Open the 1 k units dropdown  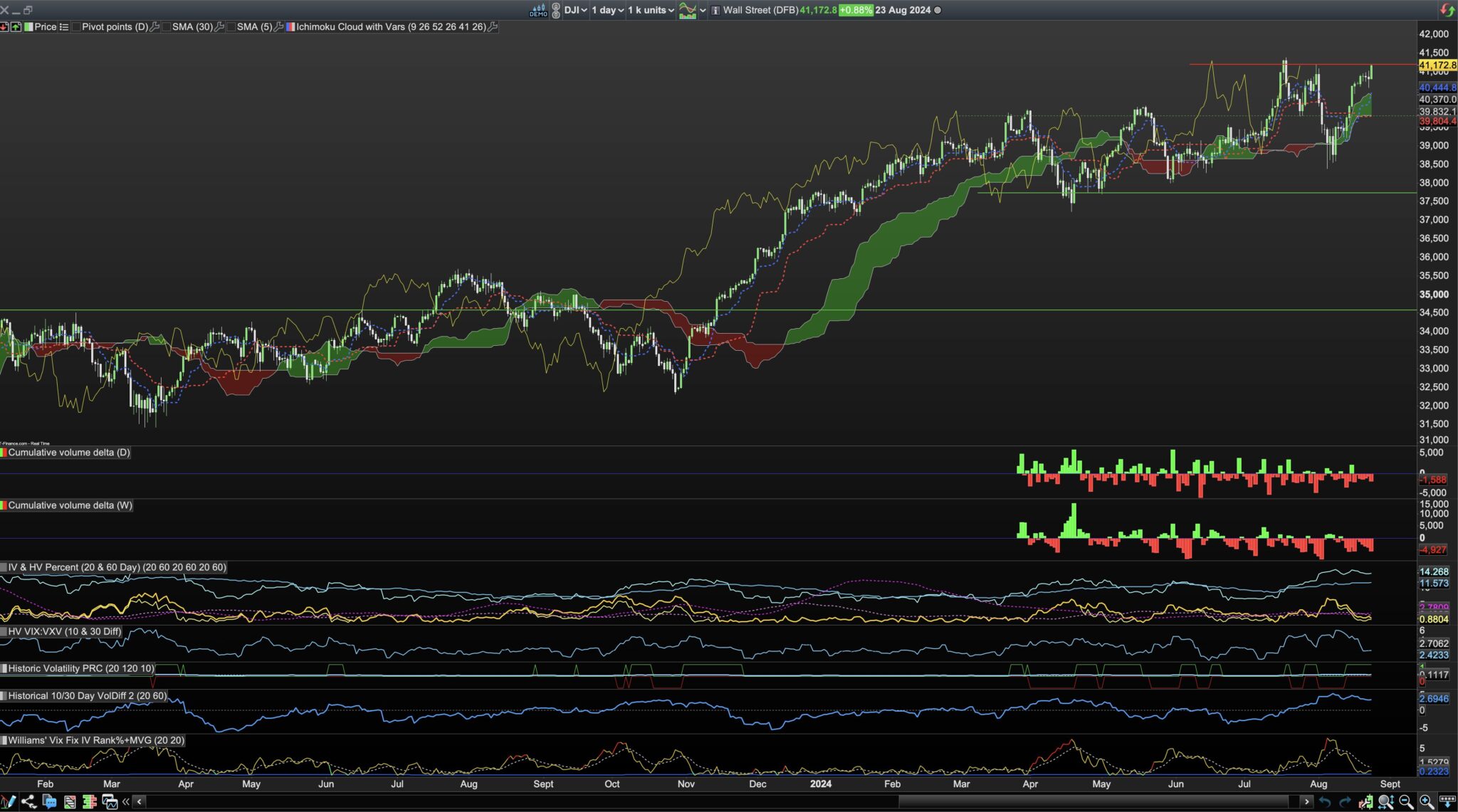(x=651, y=10)
